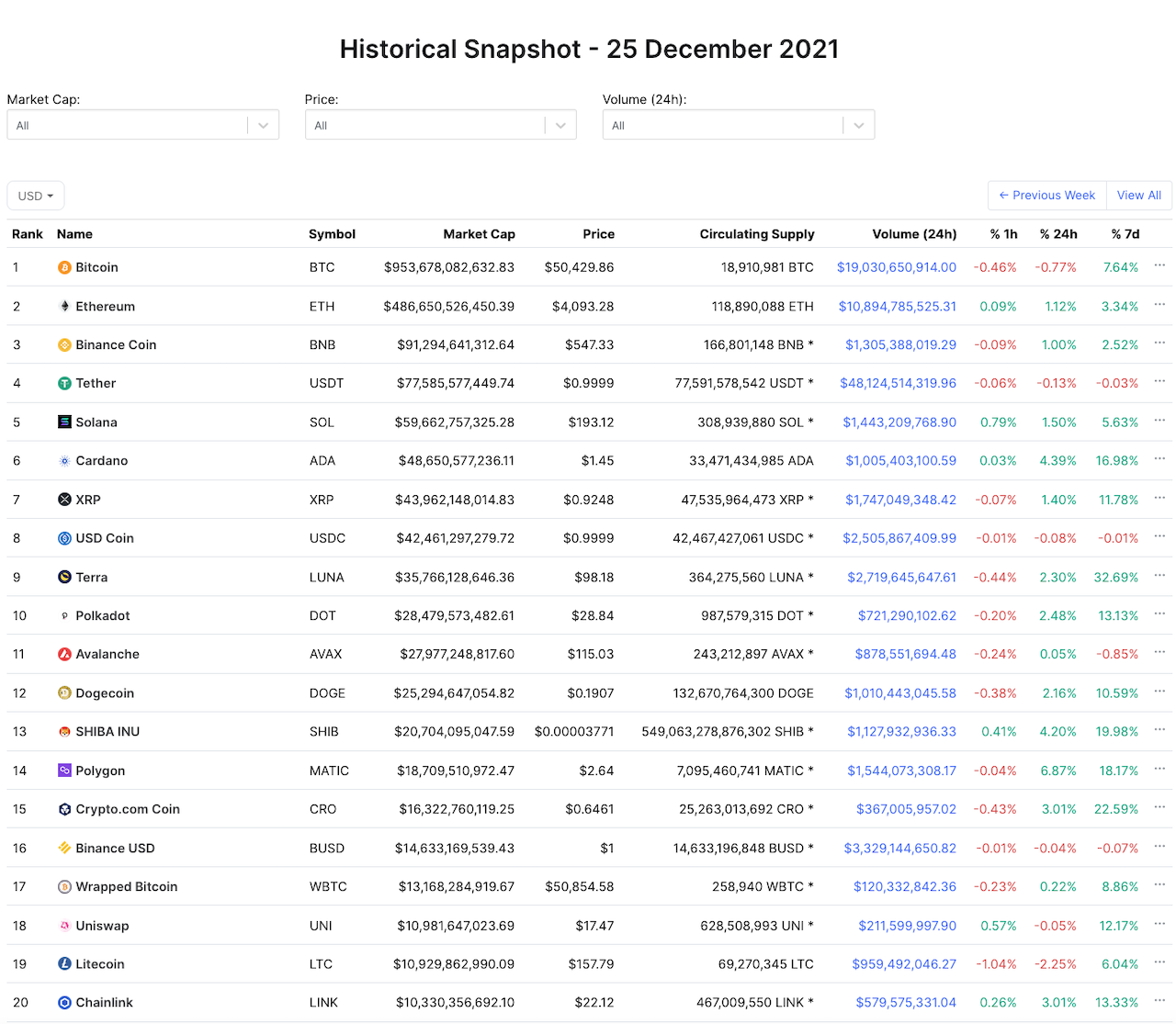Screen dimensions: 1176x1024
Task: Sort by % 7d column header
Action: [x=1125, y=234]
